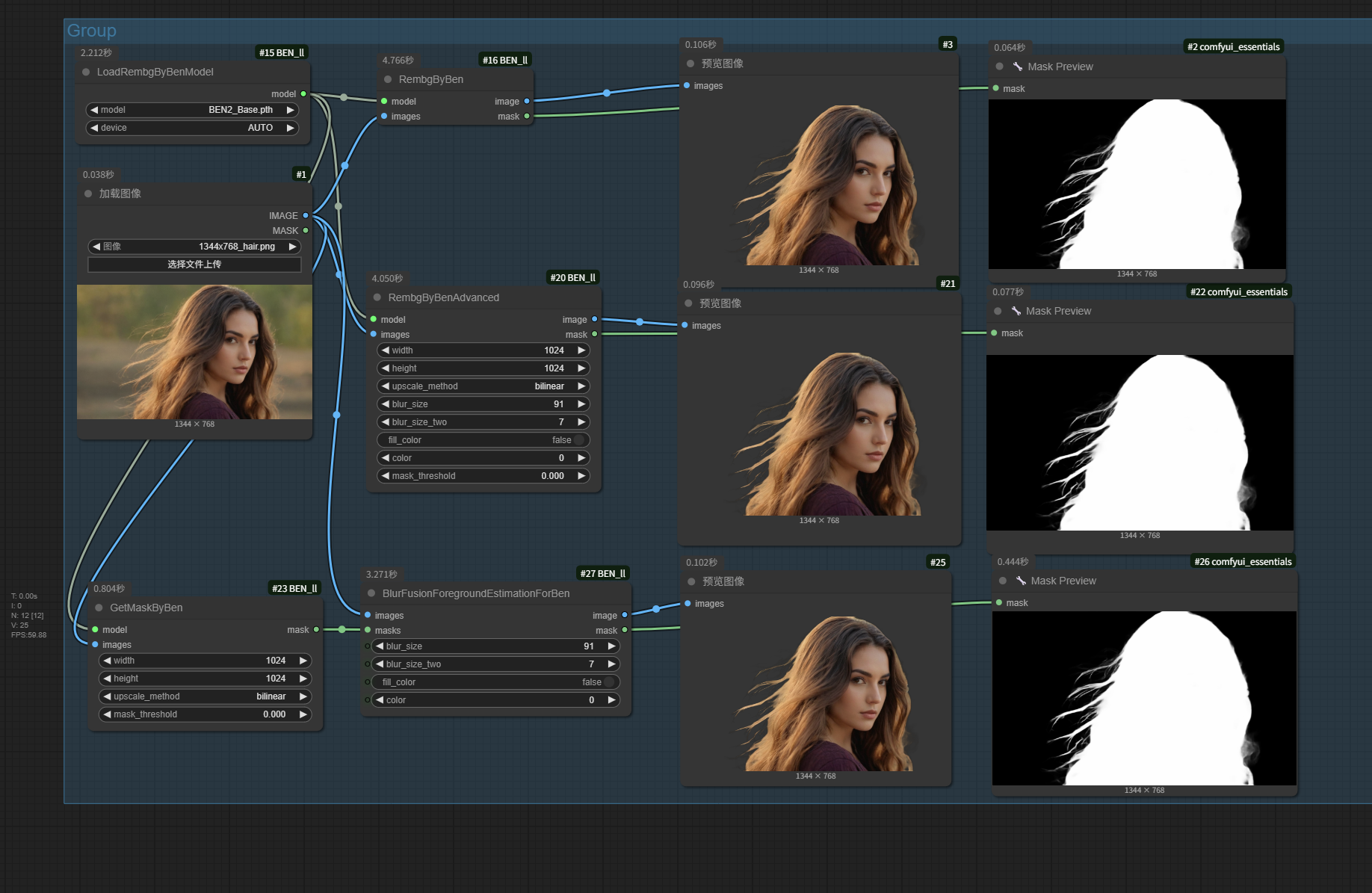Select the BlurFusionForegroundEstimationForBen node title

click(476, 594)
